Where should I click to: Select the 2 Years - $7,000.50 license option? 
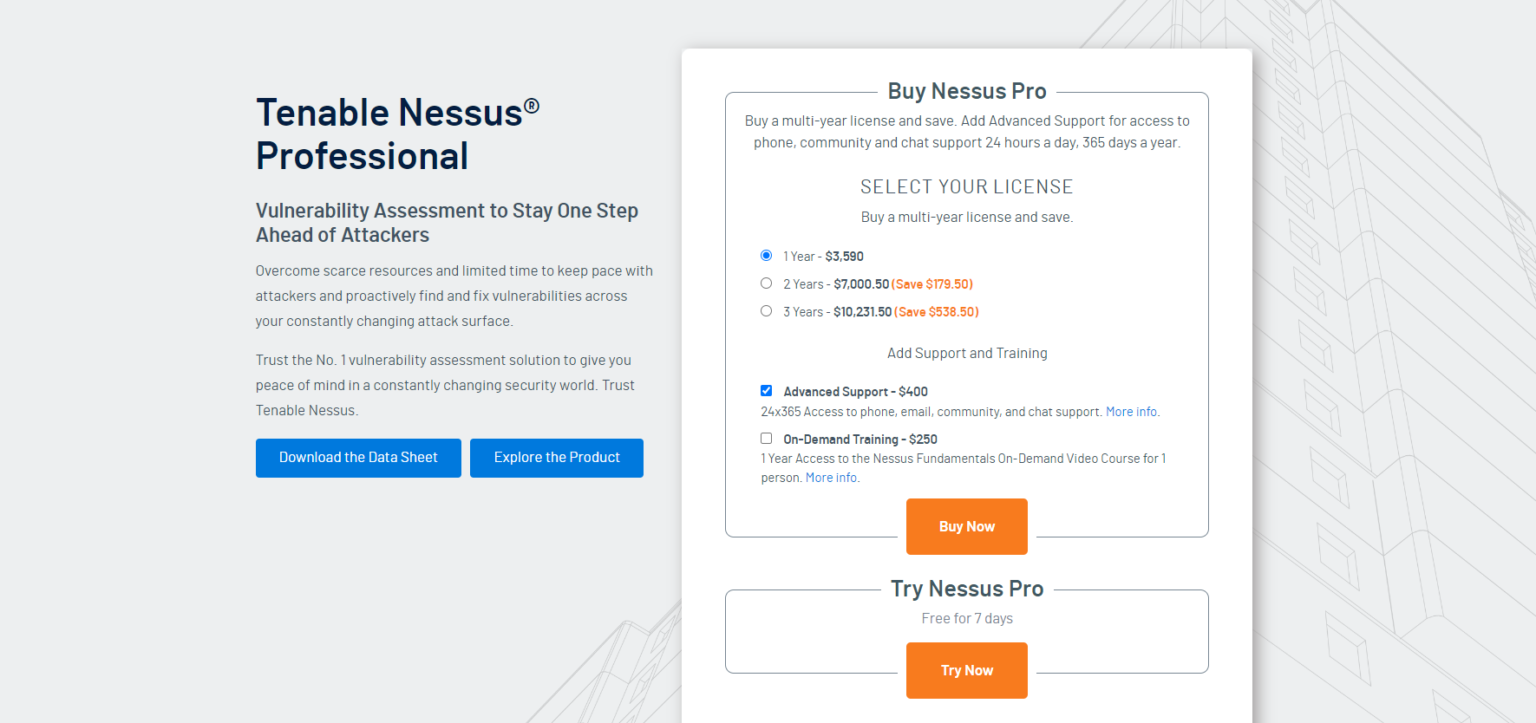pos(766,283)
